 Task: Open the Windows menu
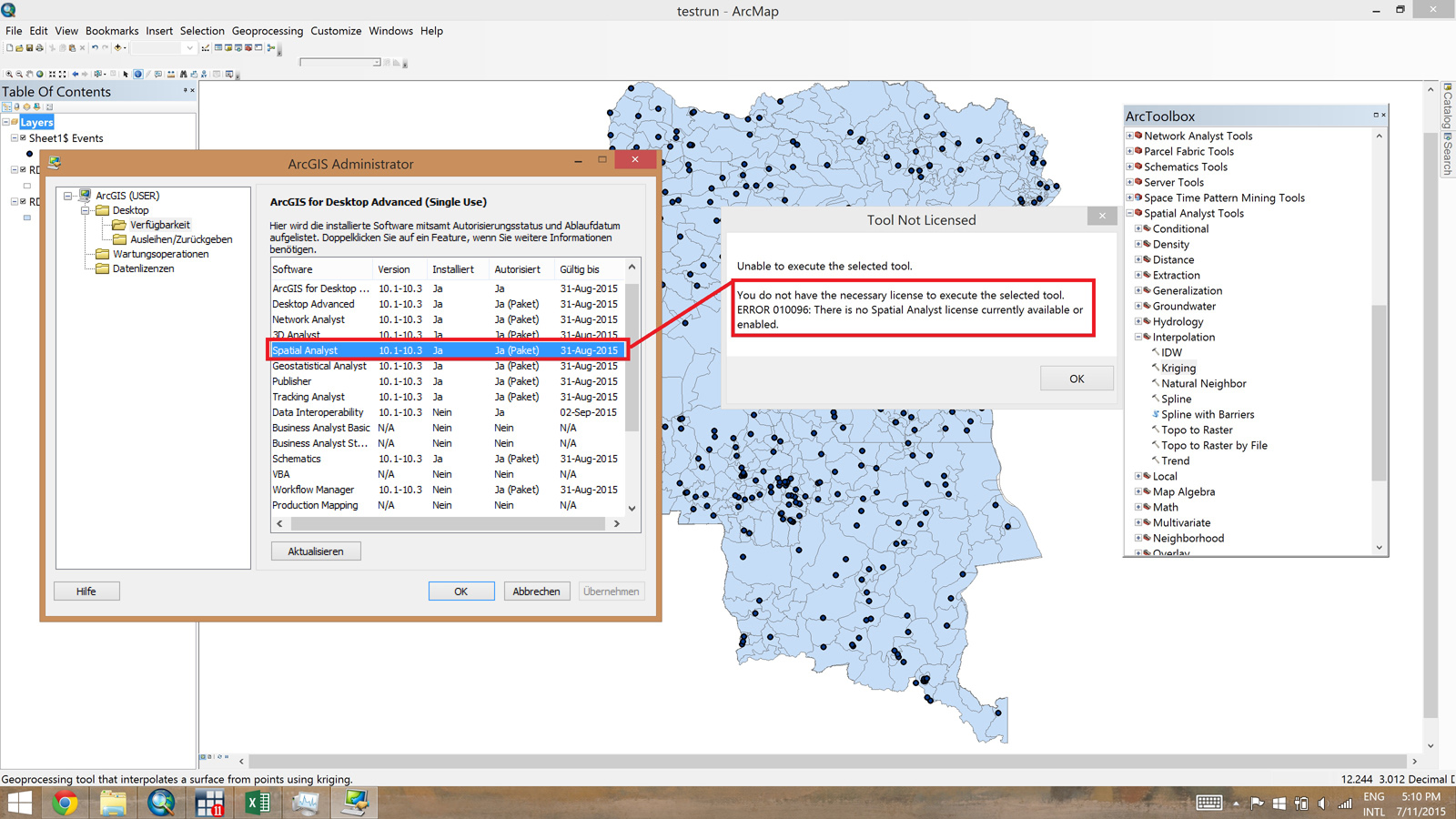coord(390,31)
